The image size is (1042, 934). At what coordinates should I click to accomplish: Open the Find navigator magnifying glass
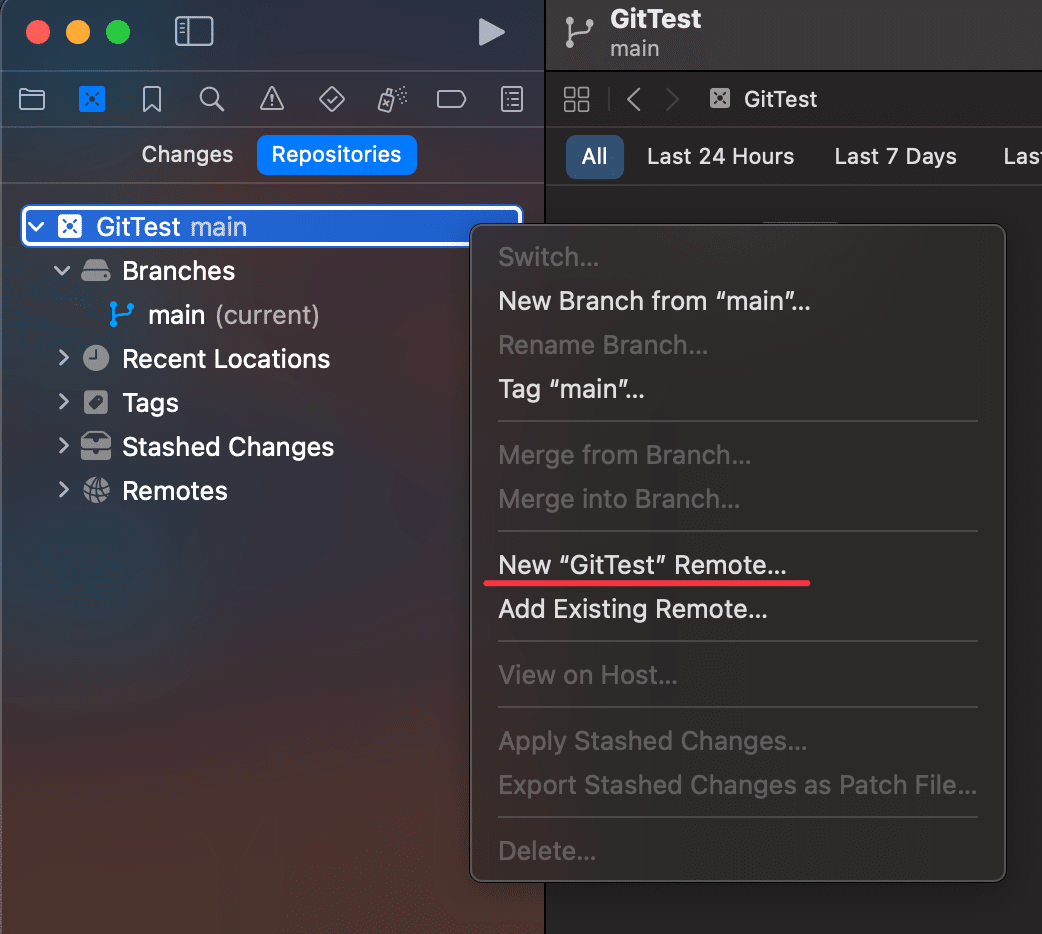point(211,99)
